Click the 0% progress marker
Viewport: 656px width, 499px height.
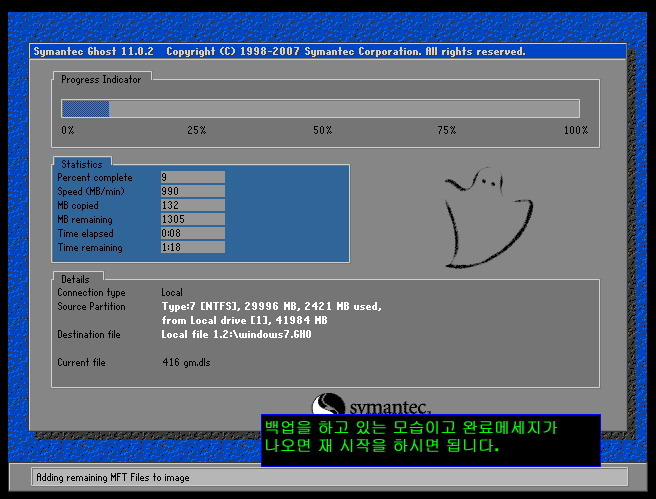coord(67,130)
